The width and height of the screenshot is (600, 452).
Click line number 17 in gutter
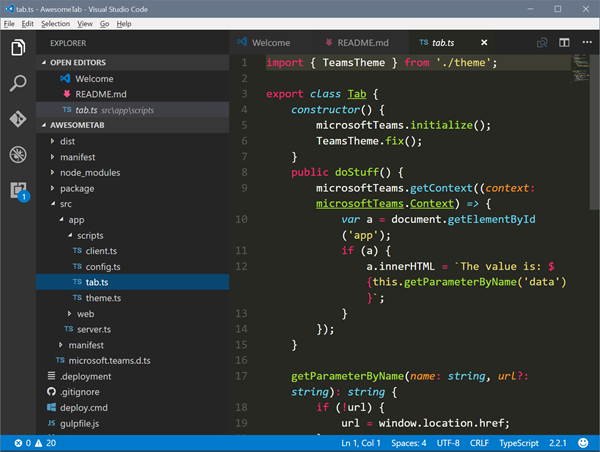coord(241,376)
